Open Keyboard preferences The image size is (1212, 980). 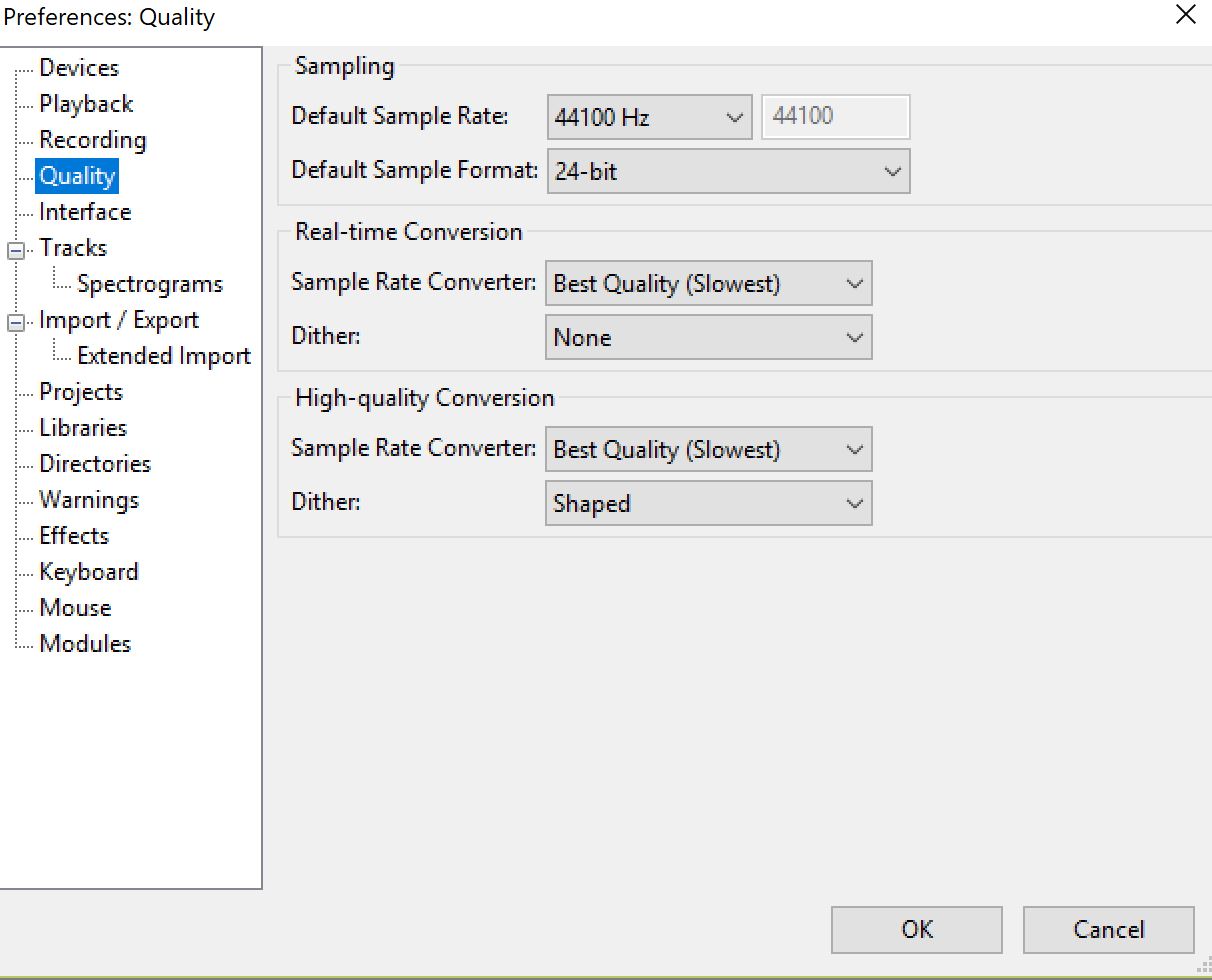point(89,572)
